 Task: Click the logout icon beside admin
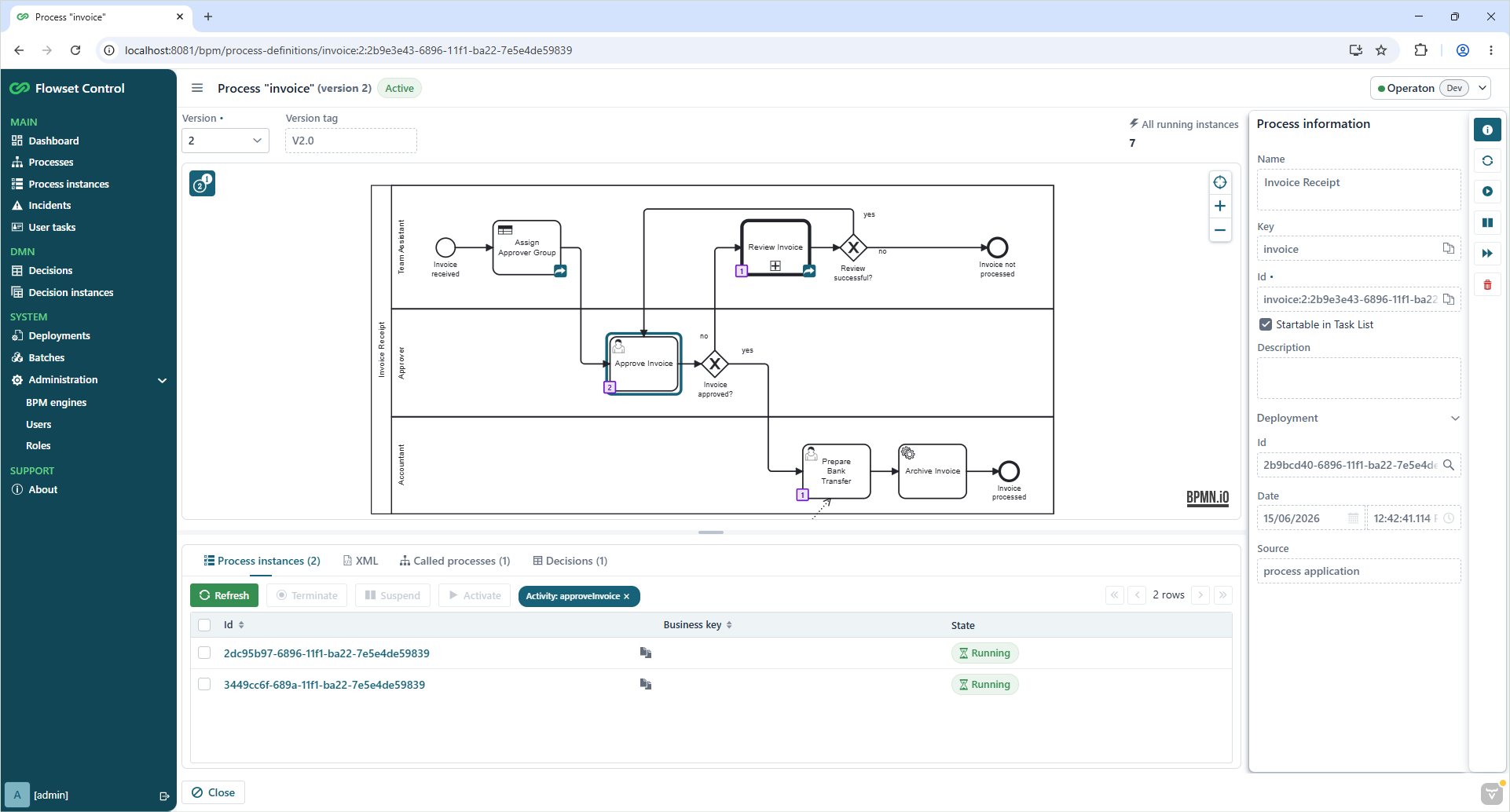coord(164,796)
